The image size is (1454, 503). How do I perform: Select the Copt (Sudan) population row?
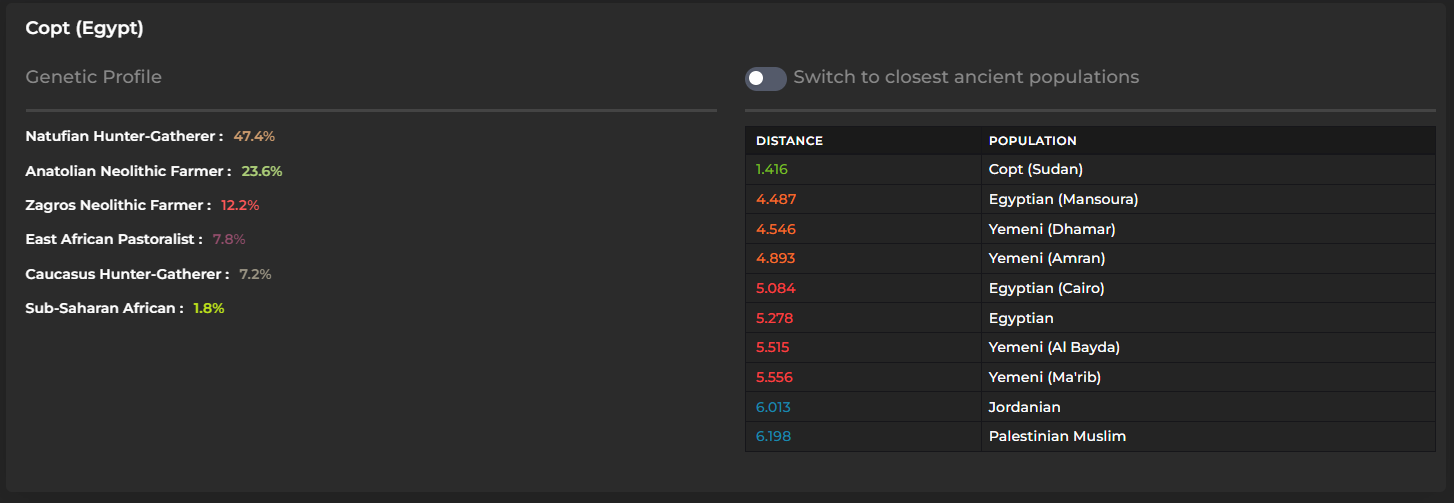pos(1035,170)
